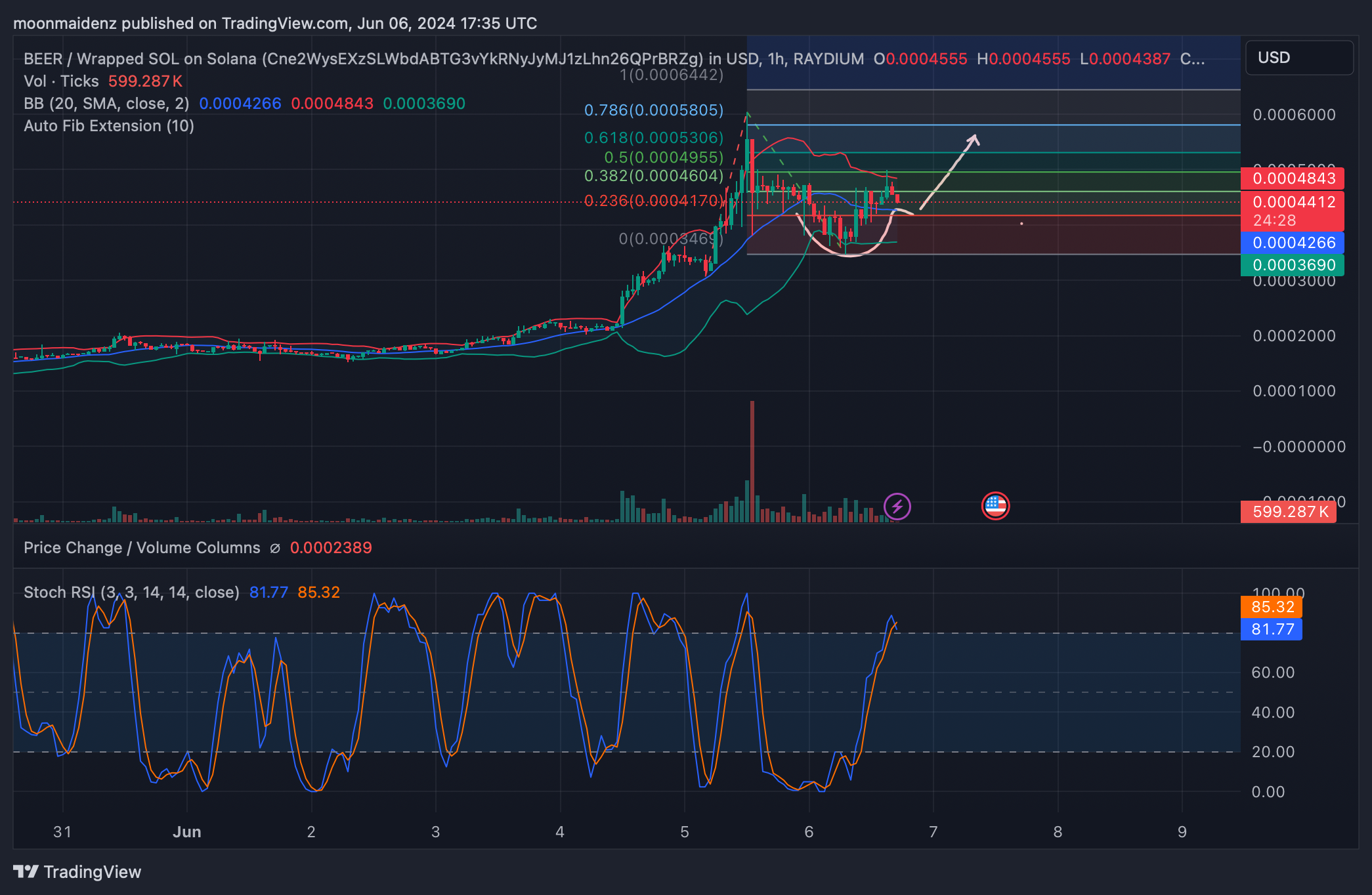Click the L0.0004387 low value

click(x=1125, y=59)
